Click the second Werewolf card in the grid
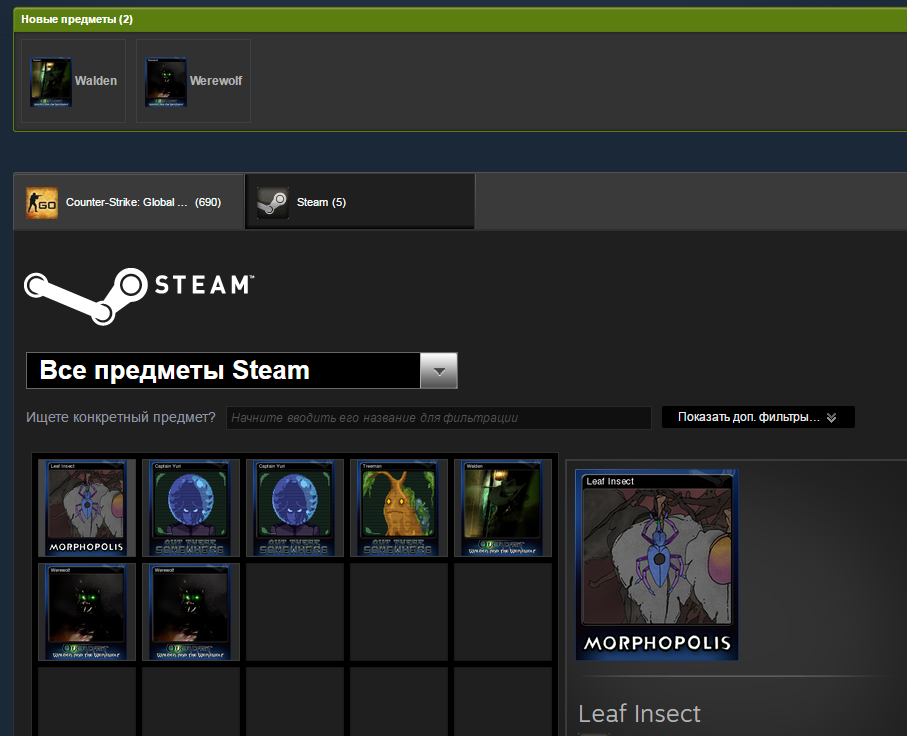The width and height of the screenshot is (907, 736). click(190, 612)
